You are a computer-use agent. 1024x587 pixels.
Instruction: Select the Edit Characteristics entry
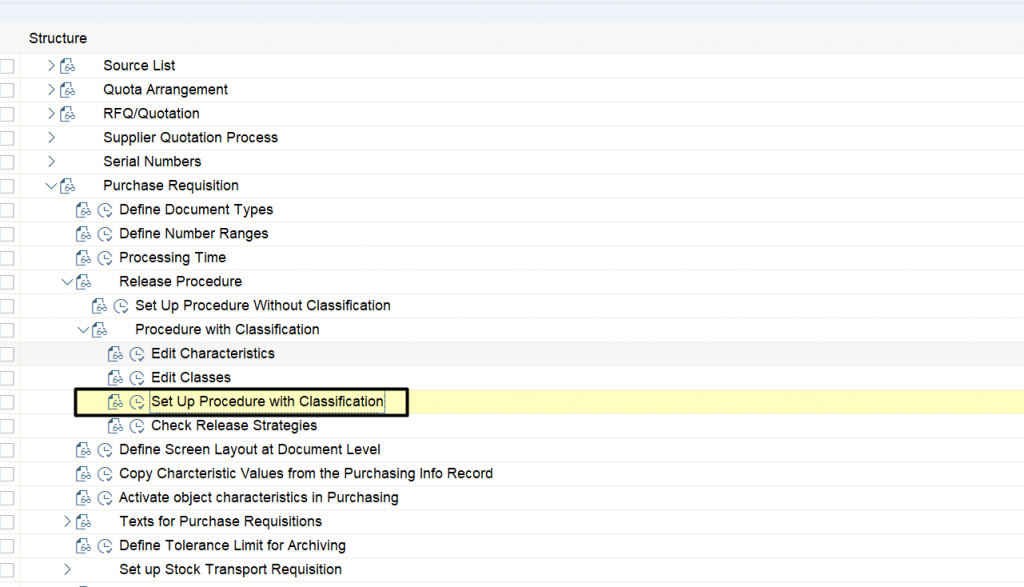[x=213, y=353]
